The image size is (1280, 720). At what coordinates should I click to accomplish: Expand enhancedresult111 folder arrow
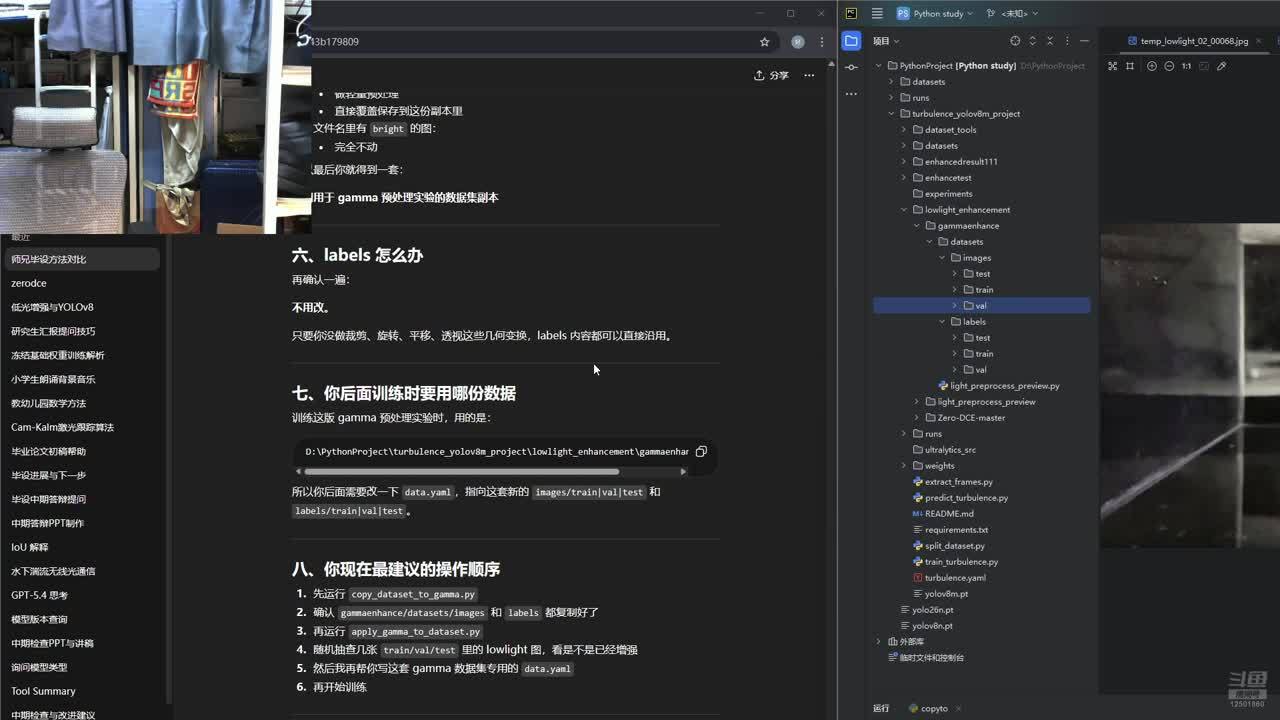click(x=904, y=162)
